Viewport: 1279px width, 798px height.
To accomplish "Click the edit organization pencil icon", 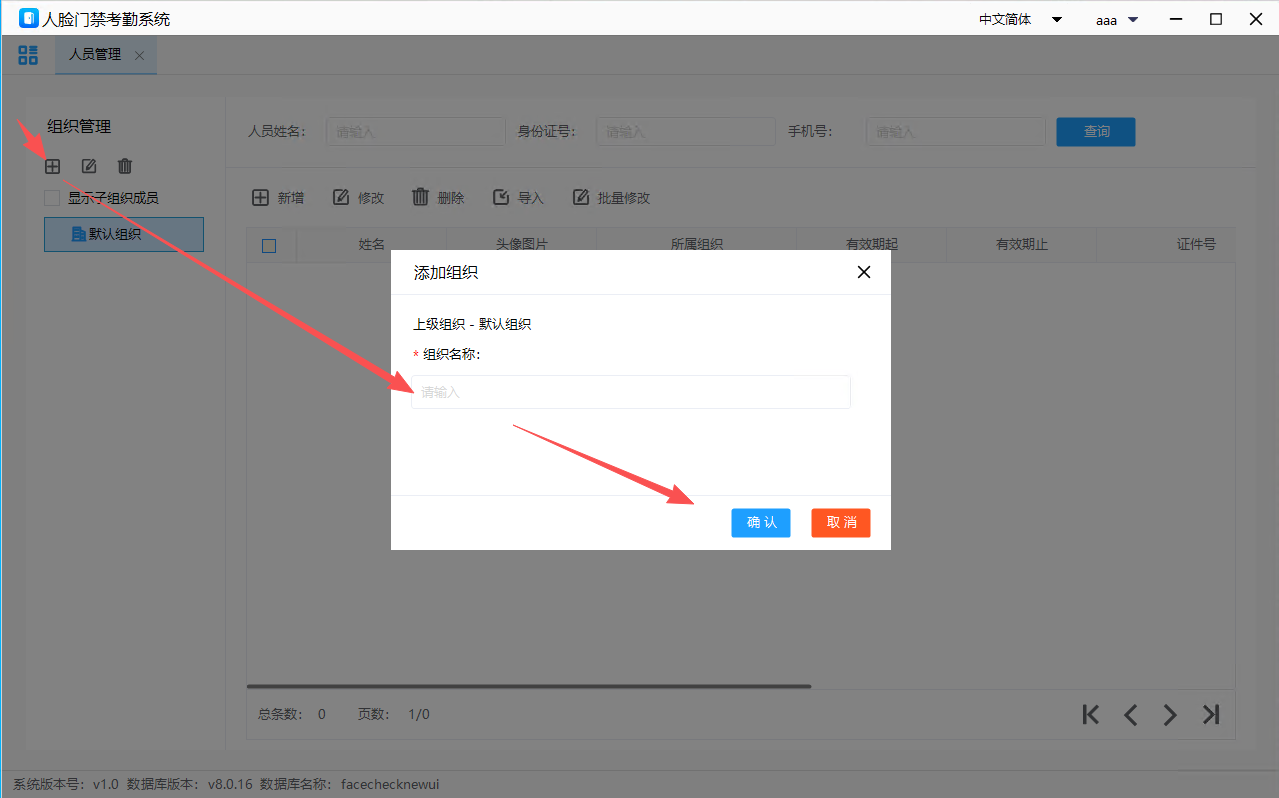I will [89, 166].
